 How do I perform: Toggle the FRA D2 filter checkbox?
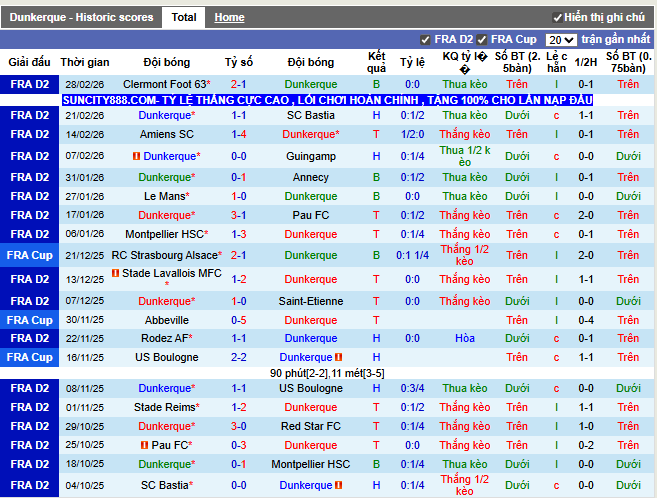[x=426, y=40]
